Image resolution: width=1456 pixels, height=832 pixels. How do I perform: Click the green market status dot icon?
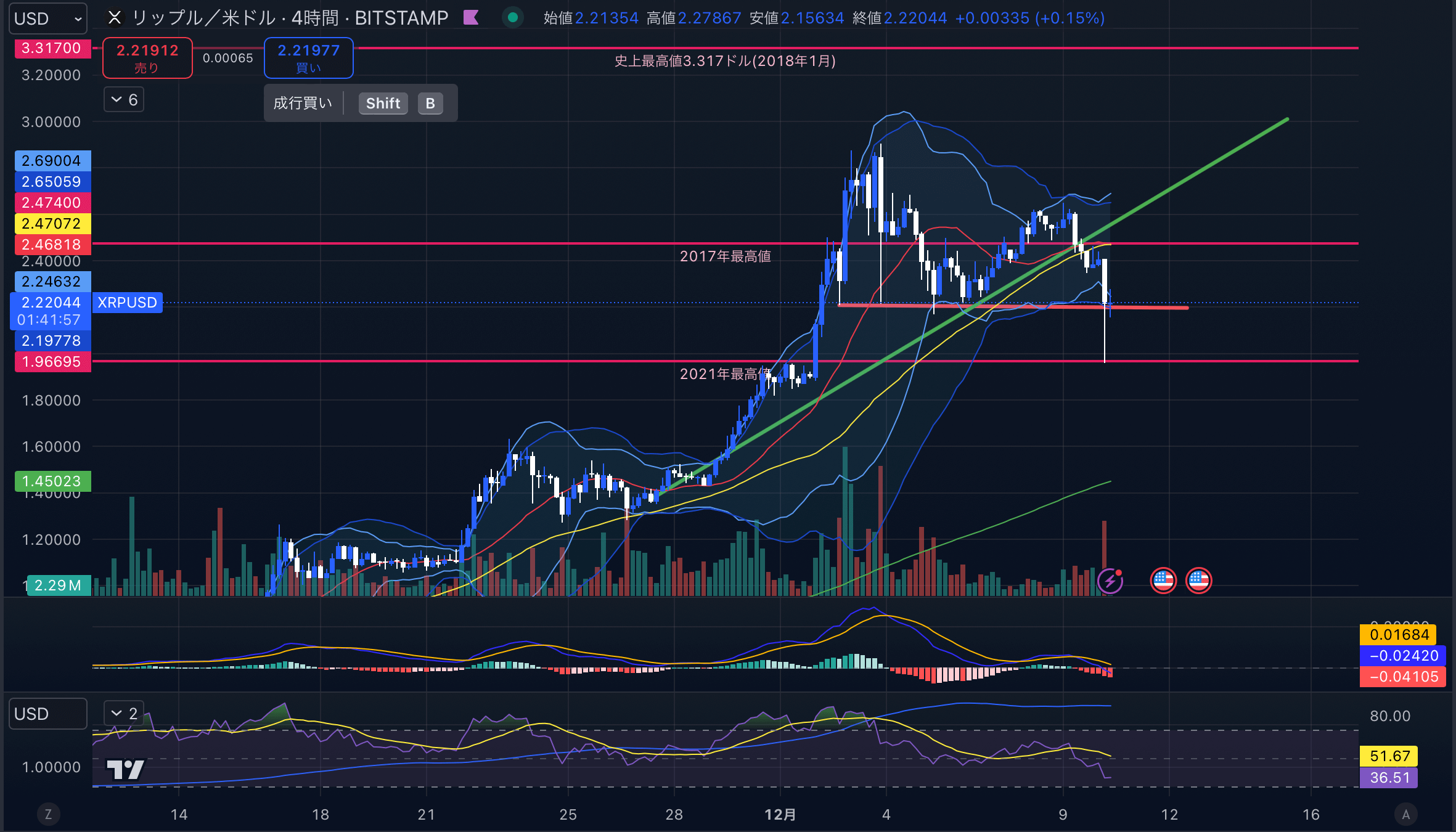tap(512, 18)
